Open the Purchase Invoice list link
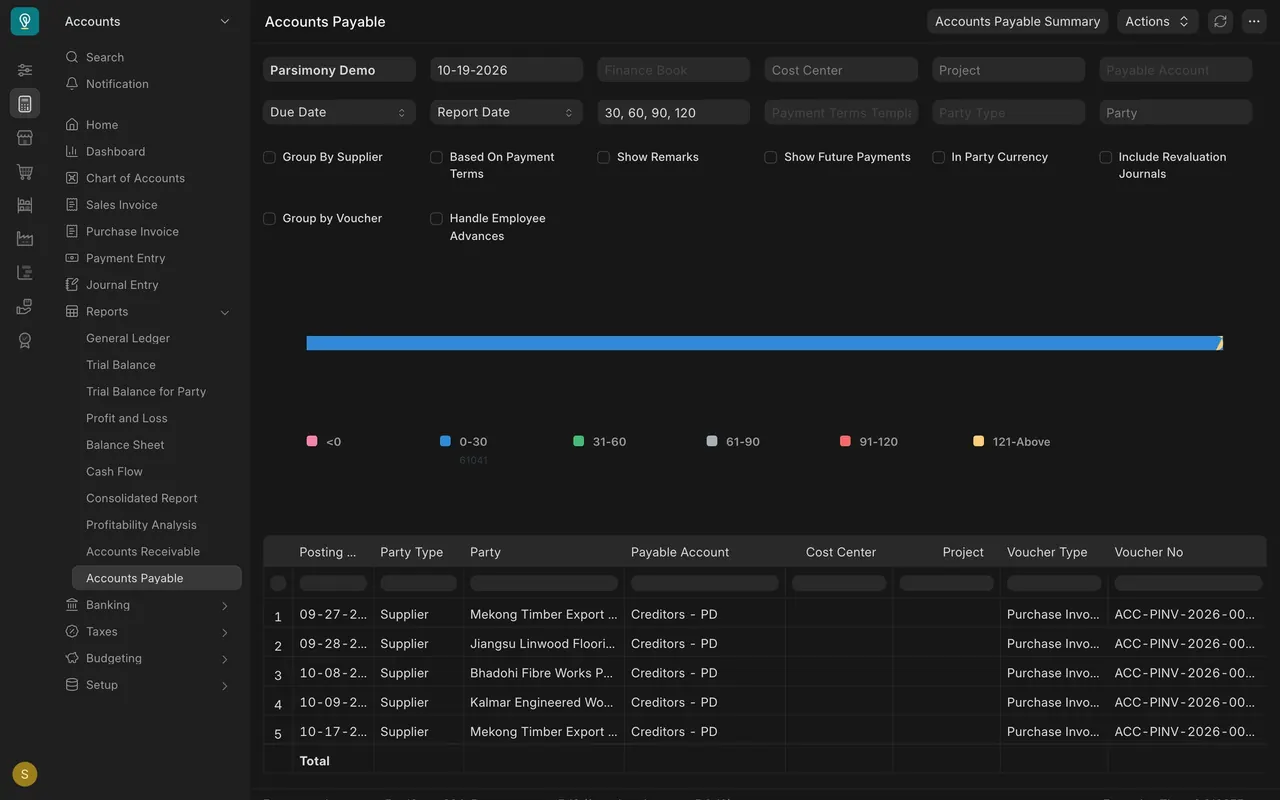The image size is (1280, 800). point(132,232)
